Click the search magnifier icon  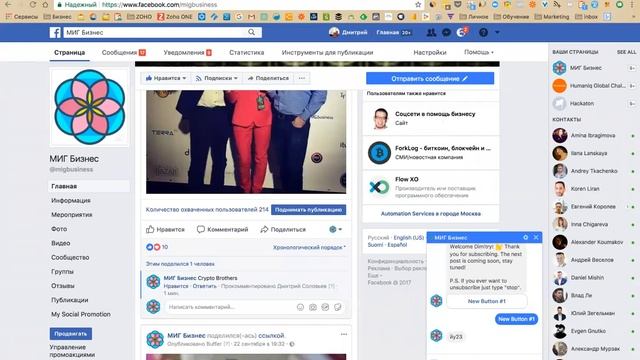pyautogui.click(x=251, y=32)
